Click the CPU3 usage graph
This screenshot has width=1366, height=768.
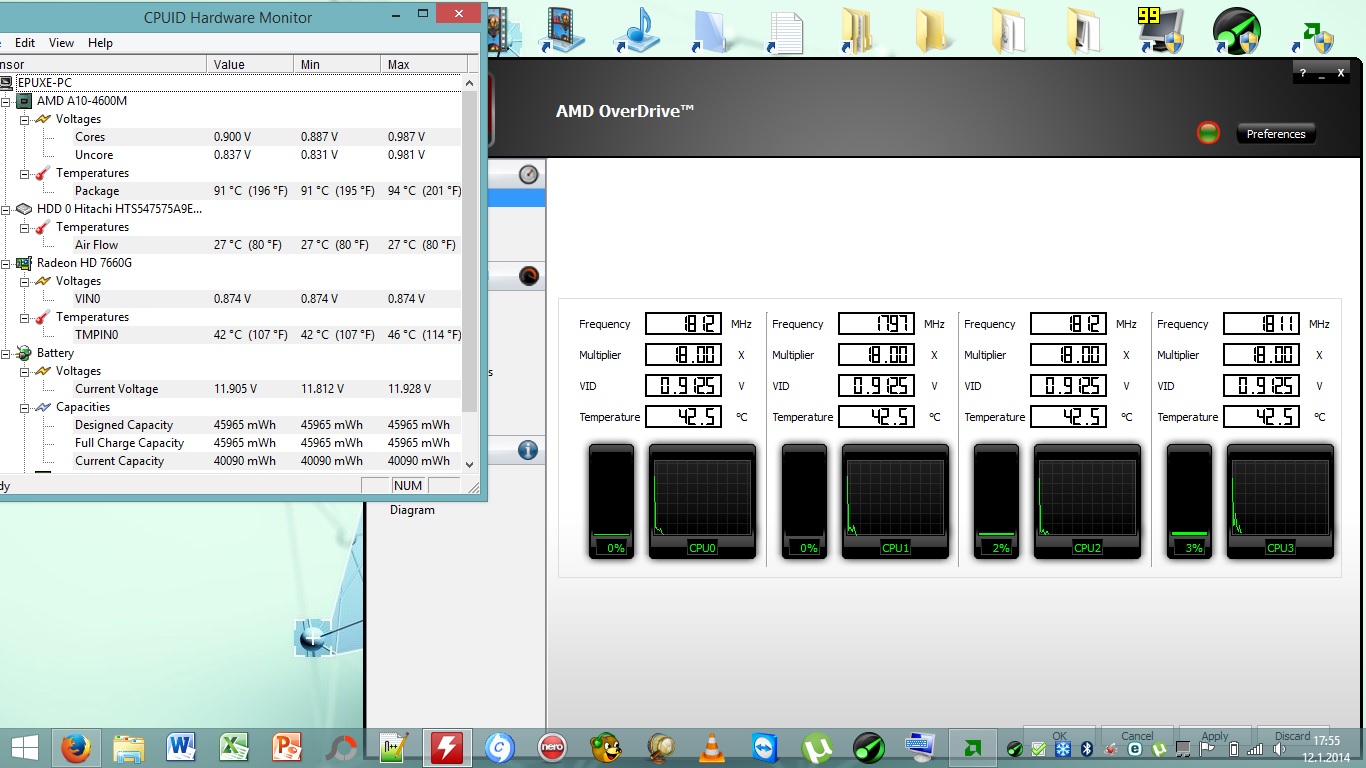[x=1280, y=501]
